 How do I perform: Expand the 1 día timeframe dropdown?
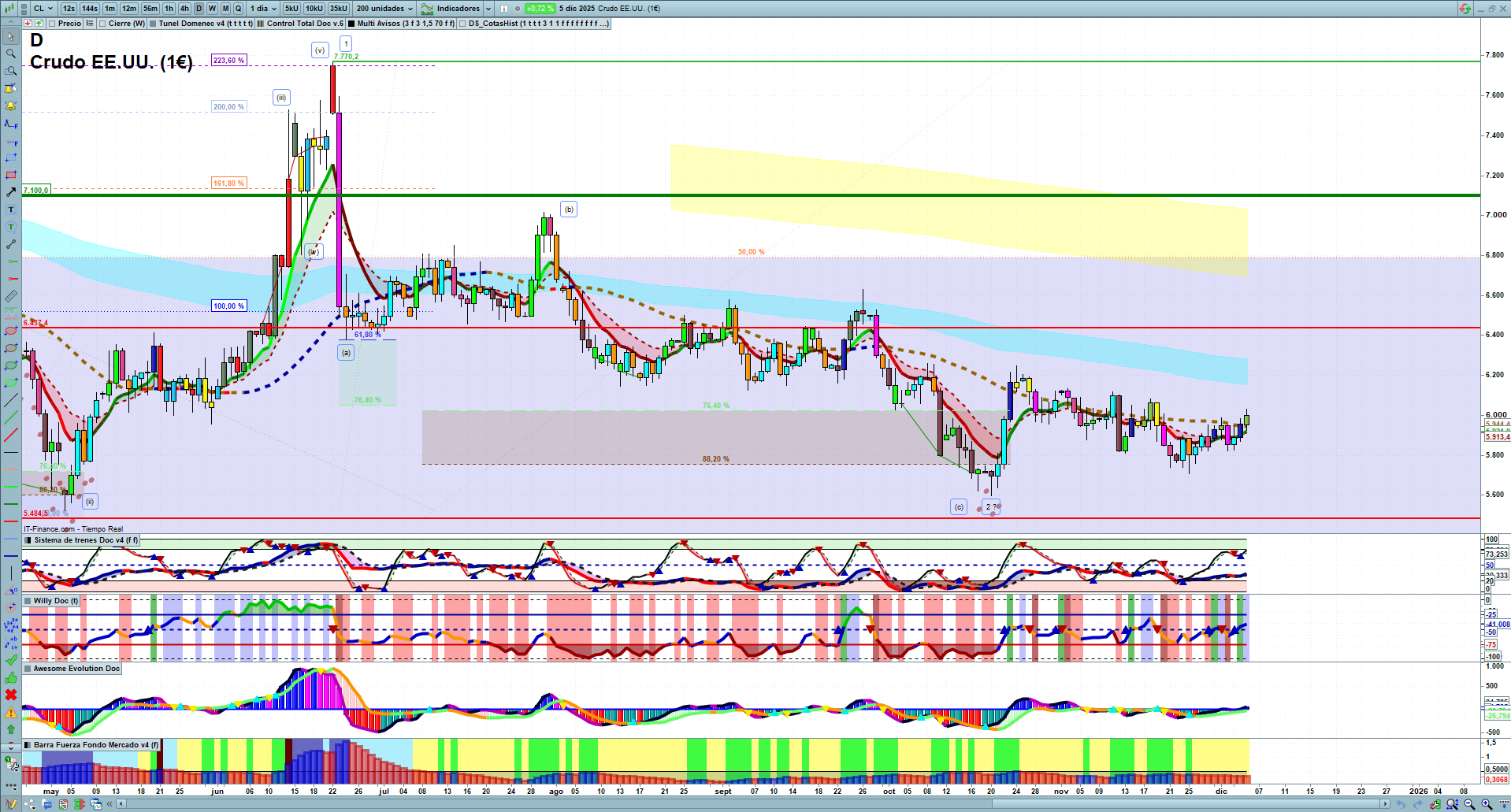coord(264,9)
